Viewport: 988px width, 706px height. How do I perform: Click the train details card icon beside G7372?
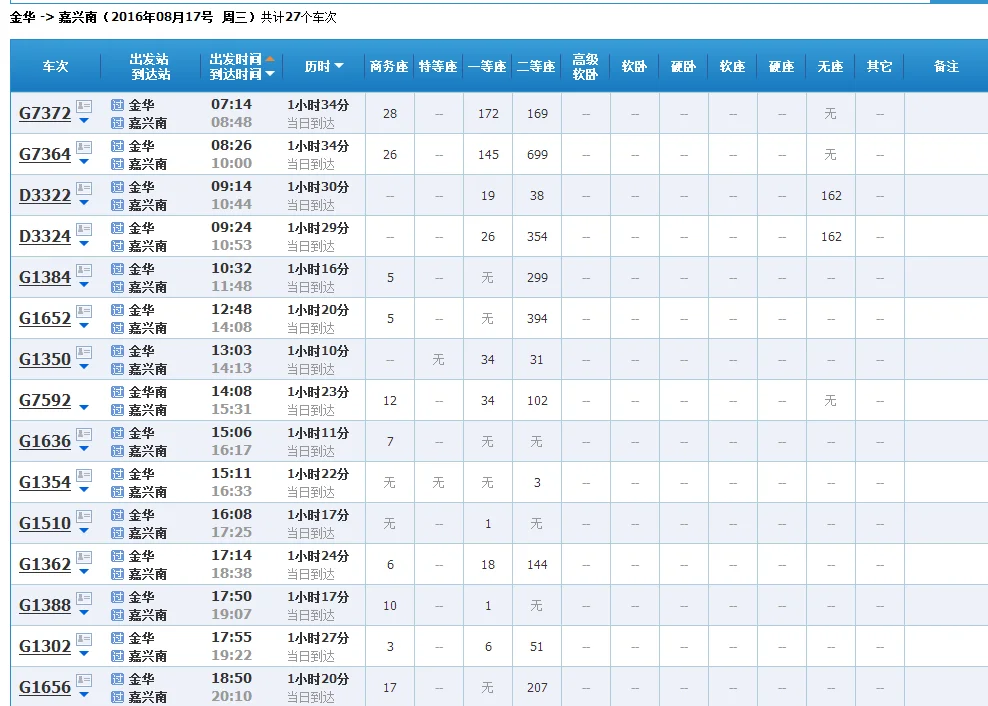(83, 107)
